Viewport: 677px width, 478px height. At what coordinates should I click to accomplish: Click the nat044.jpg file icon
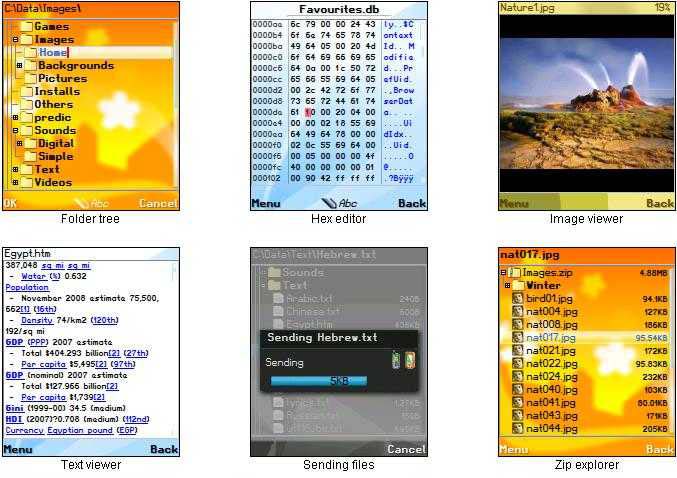[518, 428]
